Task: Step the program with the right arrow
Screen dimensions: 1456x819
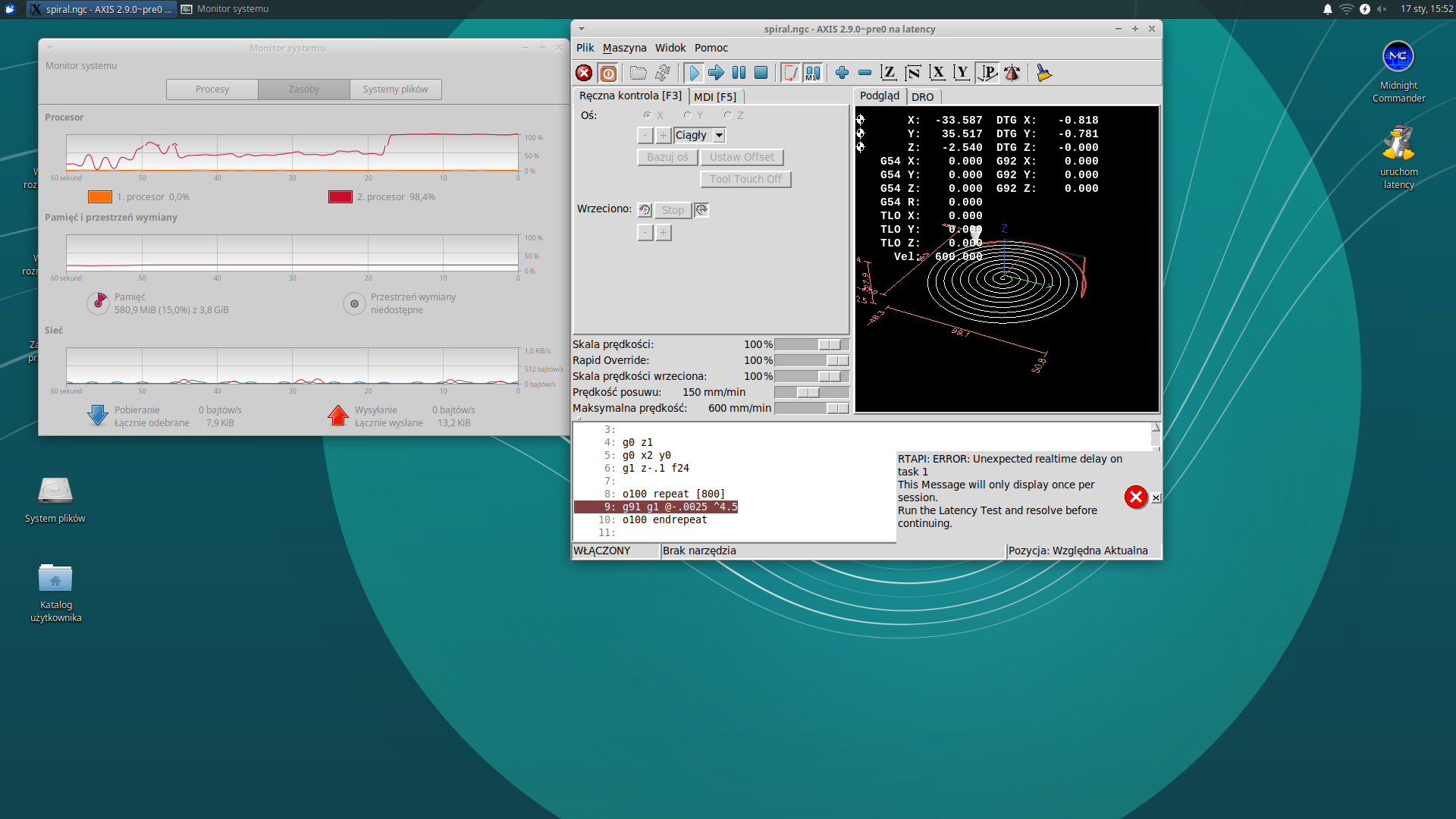Action: click(x=716, y=73)
